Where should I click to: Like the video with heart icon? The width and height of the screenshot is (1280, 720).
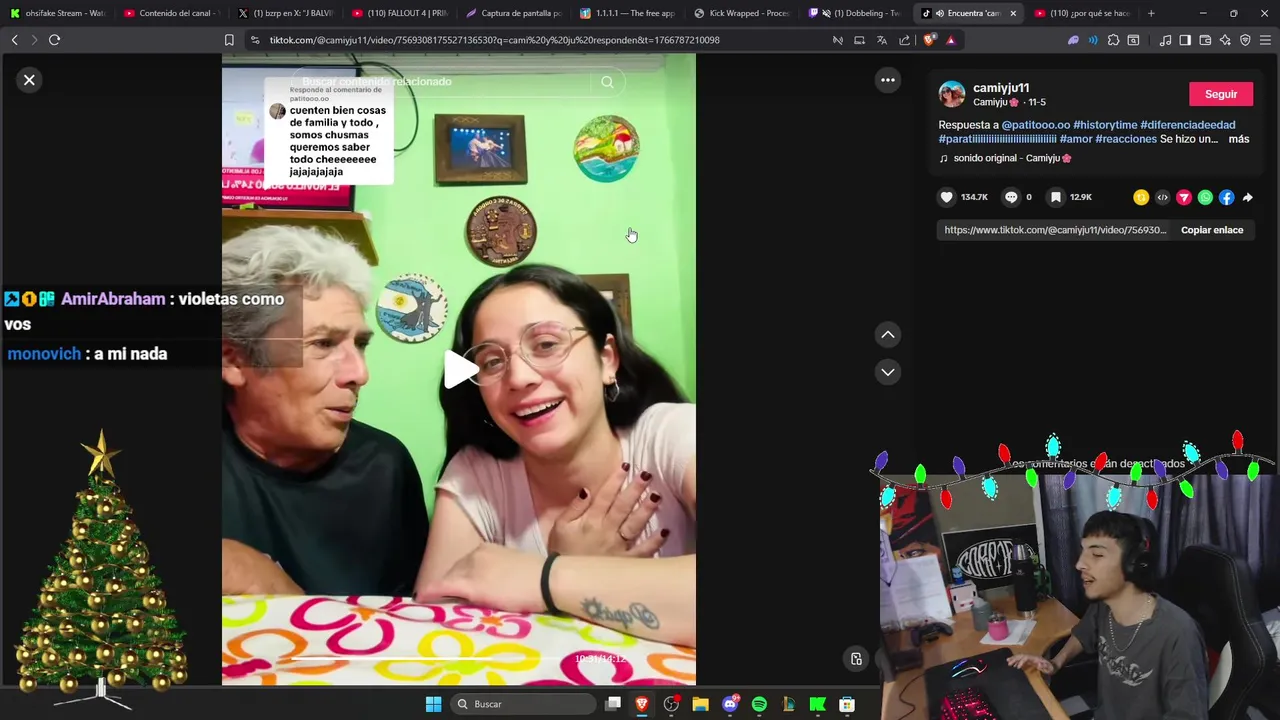[x=946, y=197]
